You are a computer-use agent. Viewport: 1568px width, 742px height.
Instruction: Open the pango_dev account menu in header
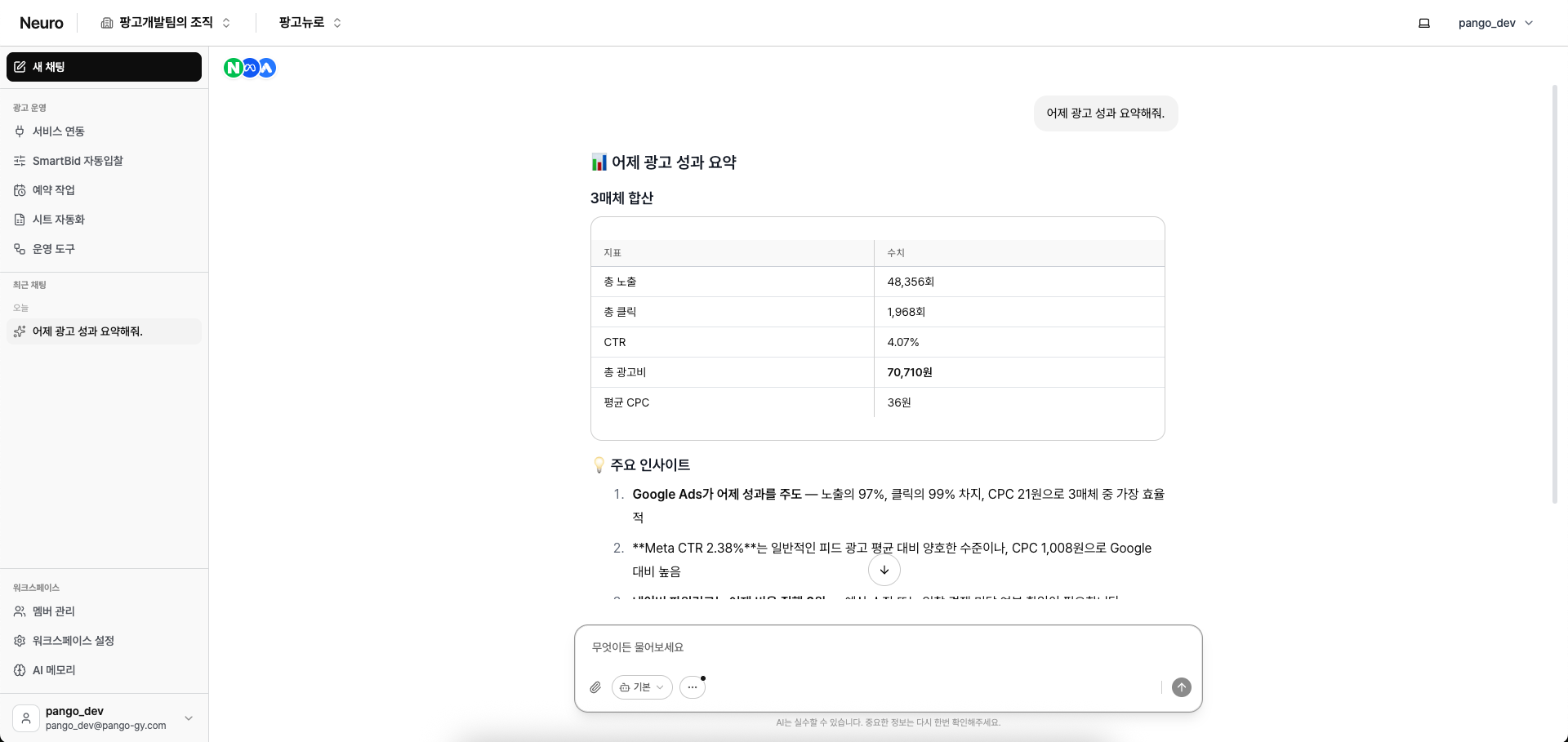(x=1495, y=23)
